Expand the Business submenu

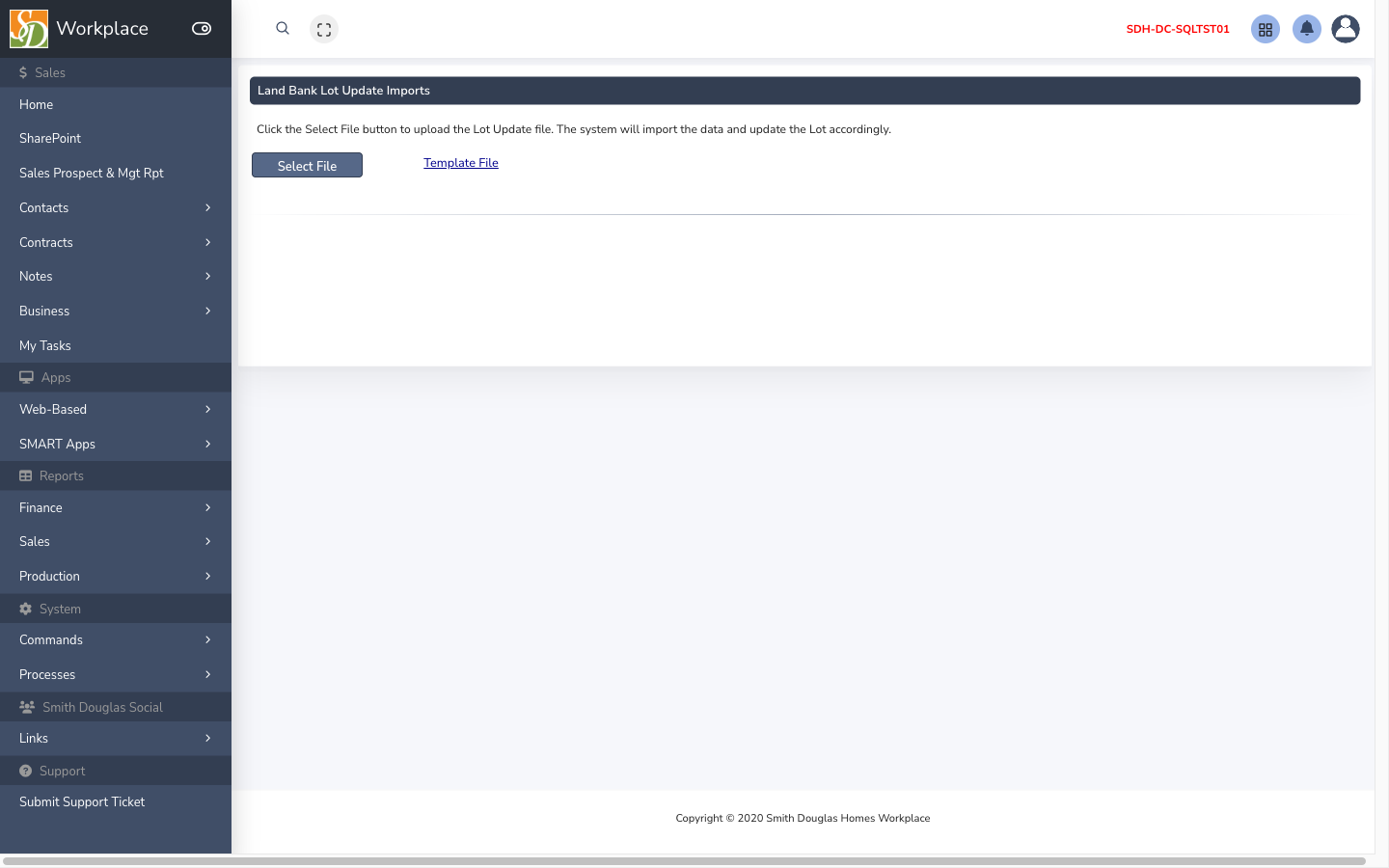pyautogui.click(x=116, y=311)
